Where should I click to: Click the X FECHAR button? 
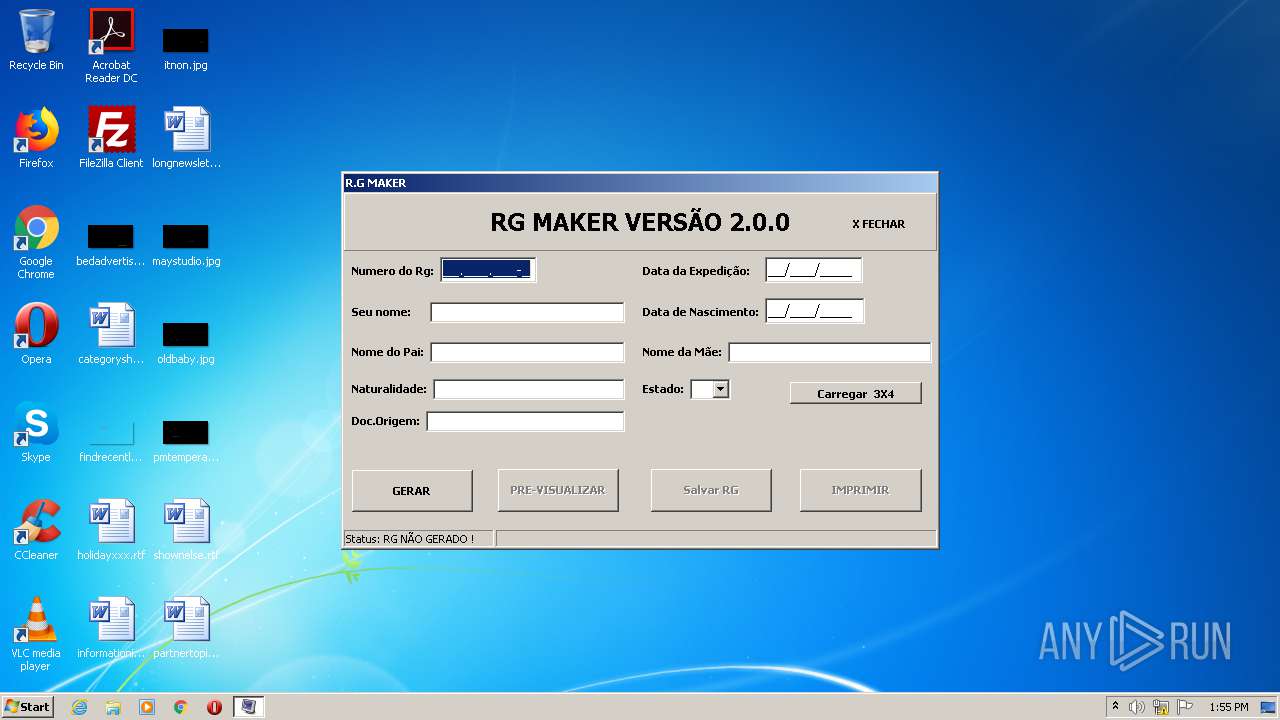point(878,224)
